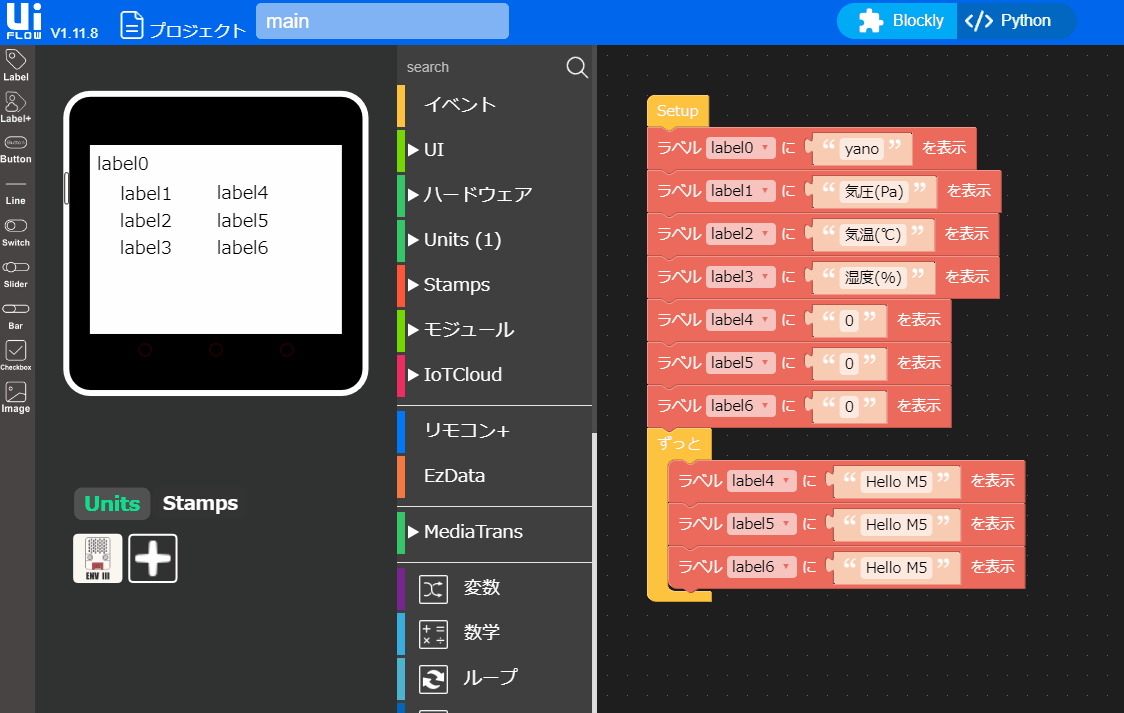Select the Checkbox widget tool
Image resolution: width=1124 pixels, height=713 pixels.
click(x=15, y=352)
